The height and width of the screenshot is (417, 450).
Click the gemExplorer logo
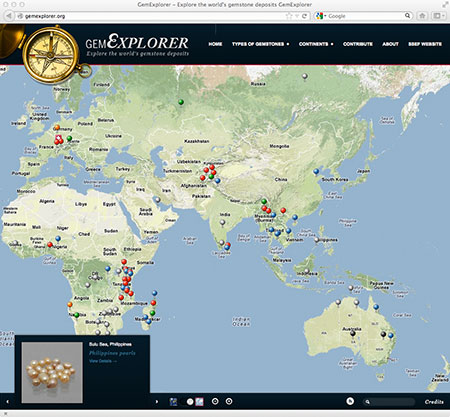click(x=137, y=45)
